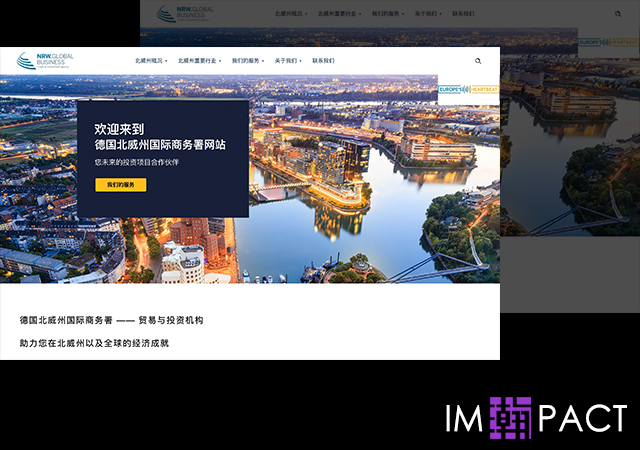The image size is (640, 450).
Task: Expand the 北威州概况 menu in front window
Action: point(151,61)
